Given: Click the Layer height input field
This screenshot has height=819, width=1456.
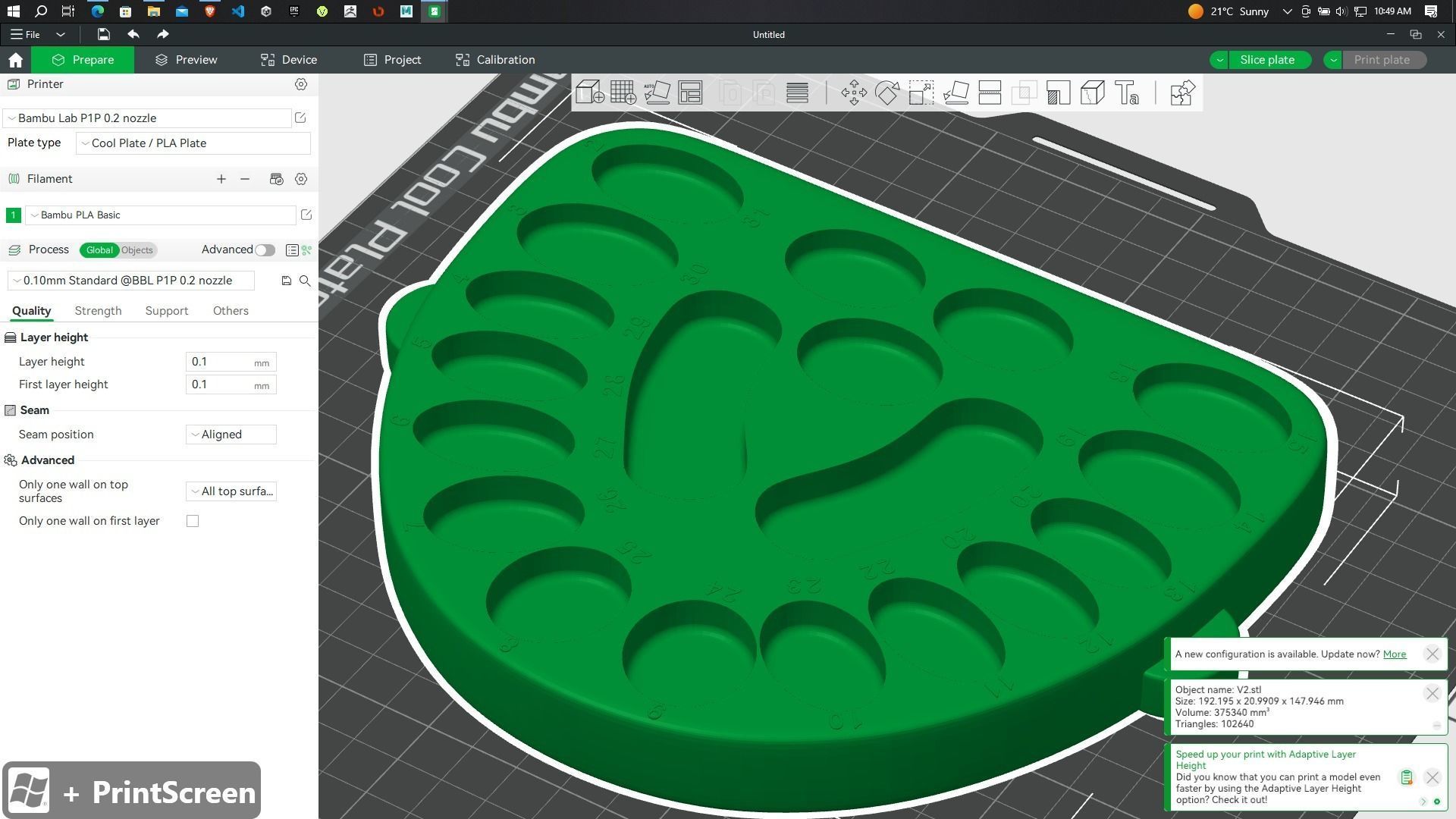Looking at the screenshot, I should pyautogui.click(x=220, y=362).
